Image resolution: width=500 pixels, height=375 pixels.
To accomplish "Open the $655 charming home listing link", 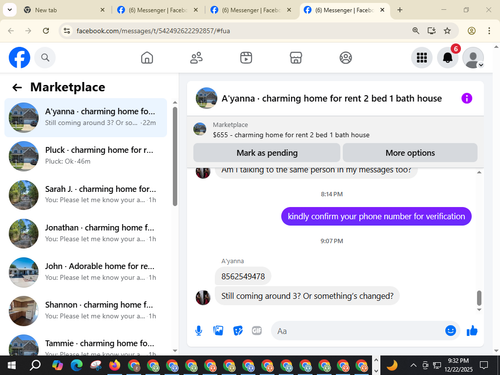I will [x=291, y=135].
